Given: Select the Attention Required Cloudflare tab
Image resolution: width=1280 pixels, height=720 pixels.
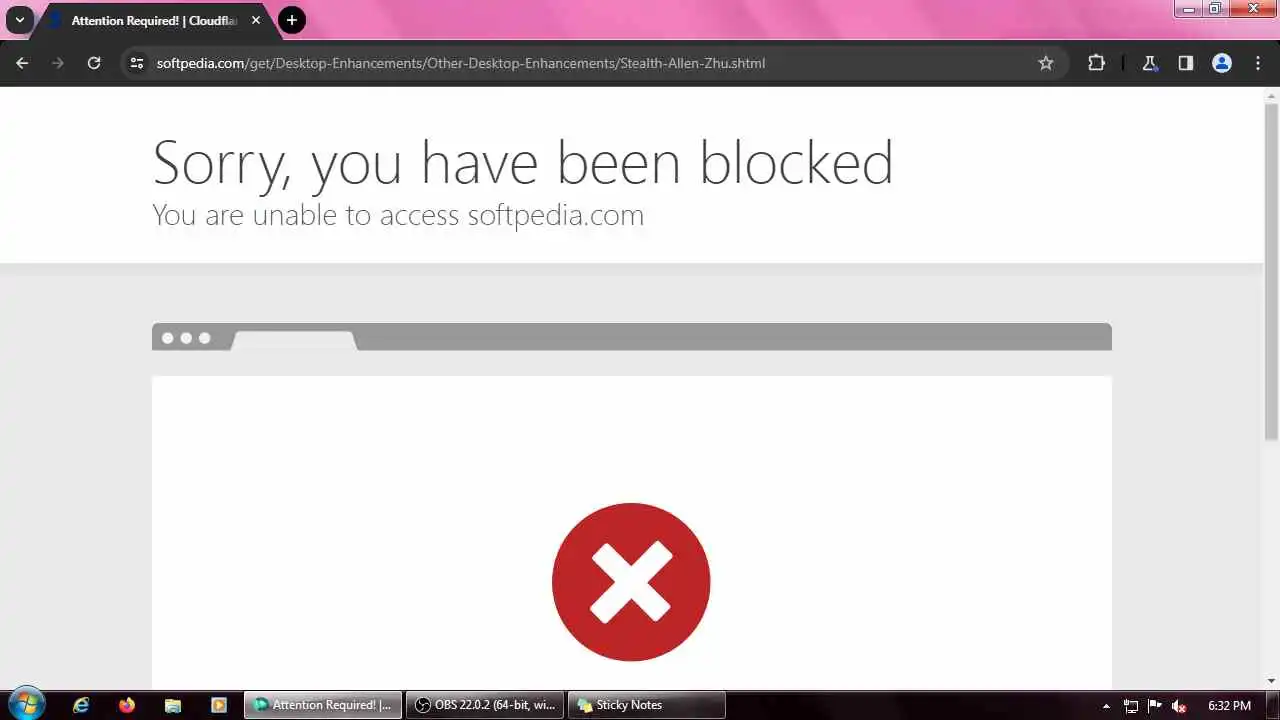Looking at the screenshot, I should pos(150,21).
